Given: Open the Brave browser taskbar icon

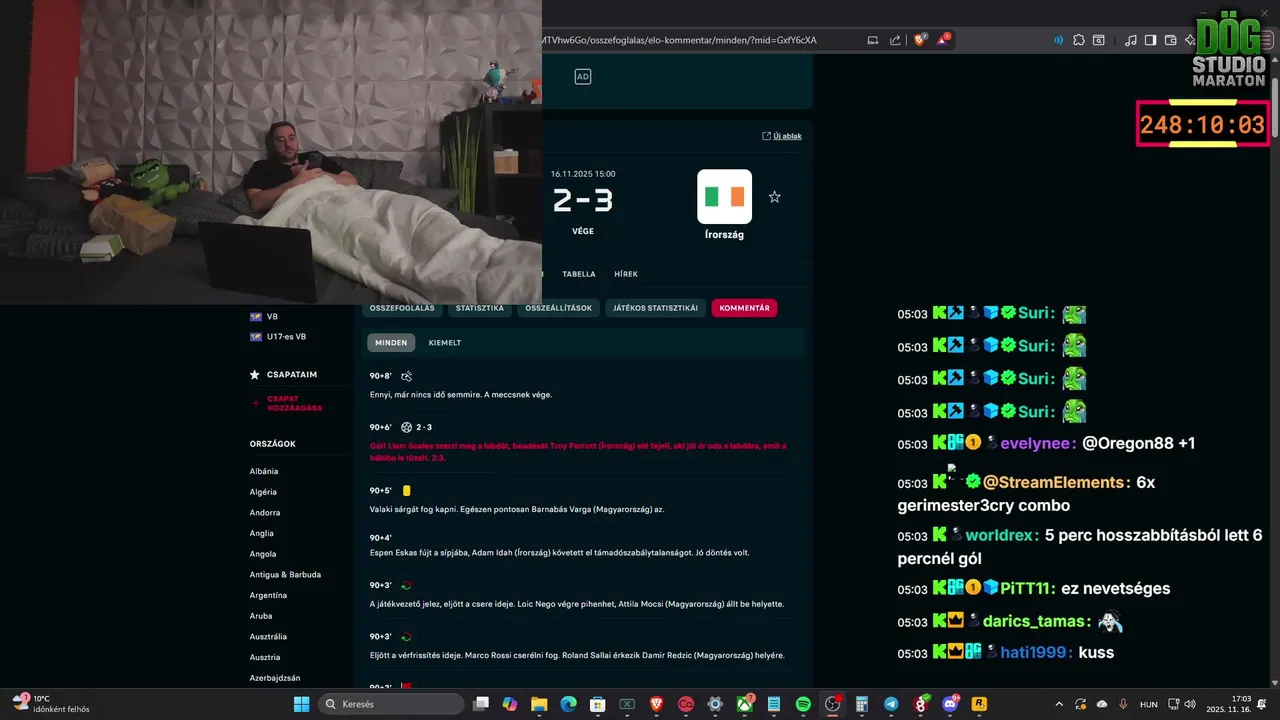Looking at the screenshot, I should coord(656,704).
